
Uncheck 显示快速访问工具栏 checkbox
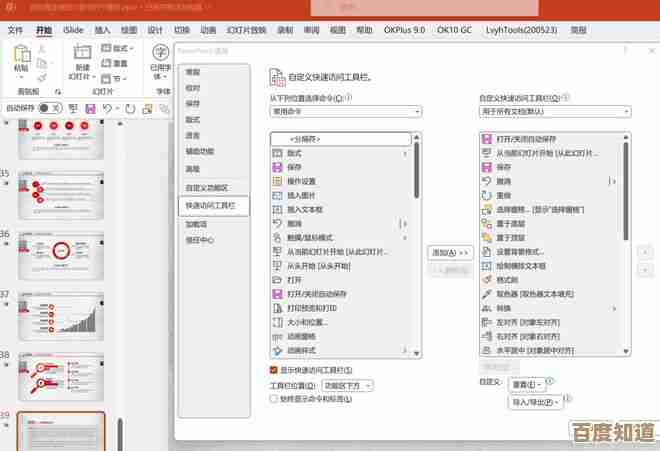tap(274, 370)
